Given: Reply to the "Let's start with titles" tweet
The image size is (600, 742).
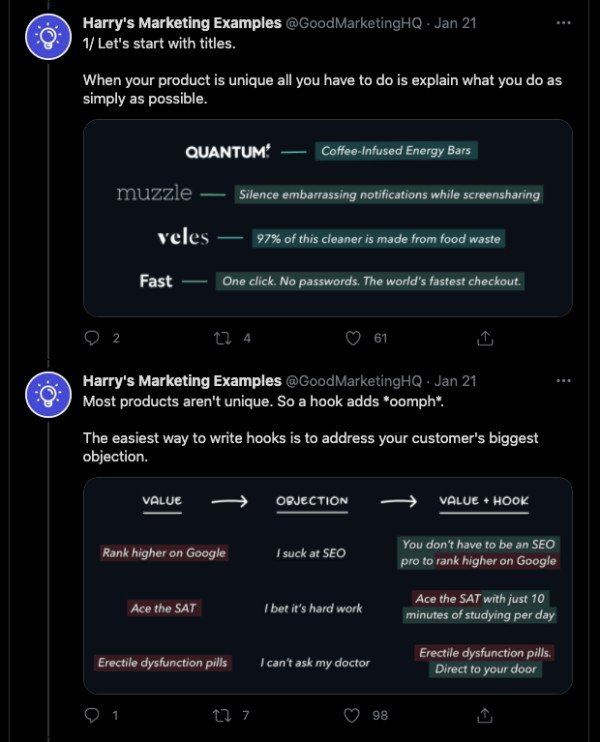Looking at the screenshot, I should 92,338.
